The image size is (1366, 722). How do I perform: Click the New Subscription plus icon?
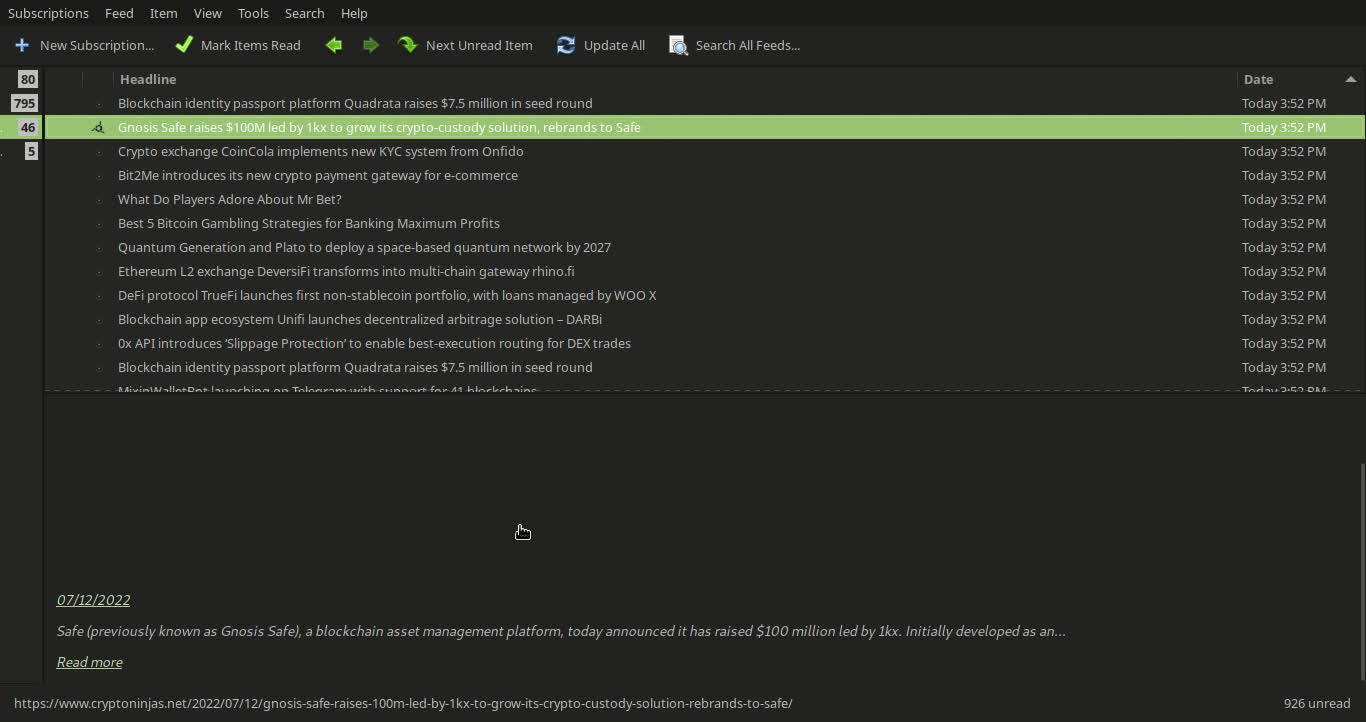[x=22, y=45]
